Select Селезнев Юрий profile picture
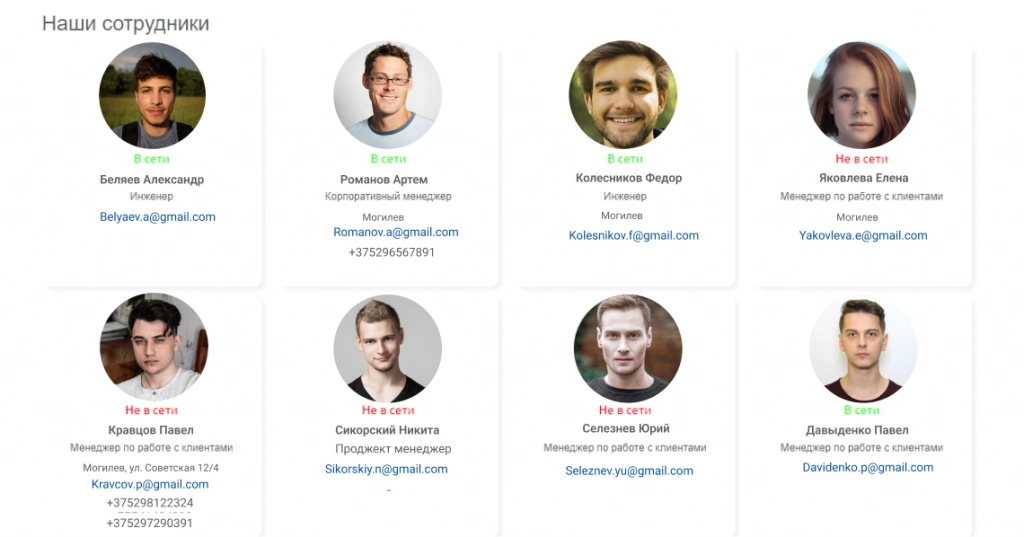1024x537 pixels. pyautogui.click(x=628, y=348)
